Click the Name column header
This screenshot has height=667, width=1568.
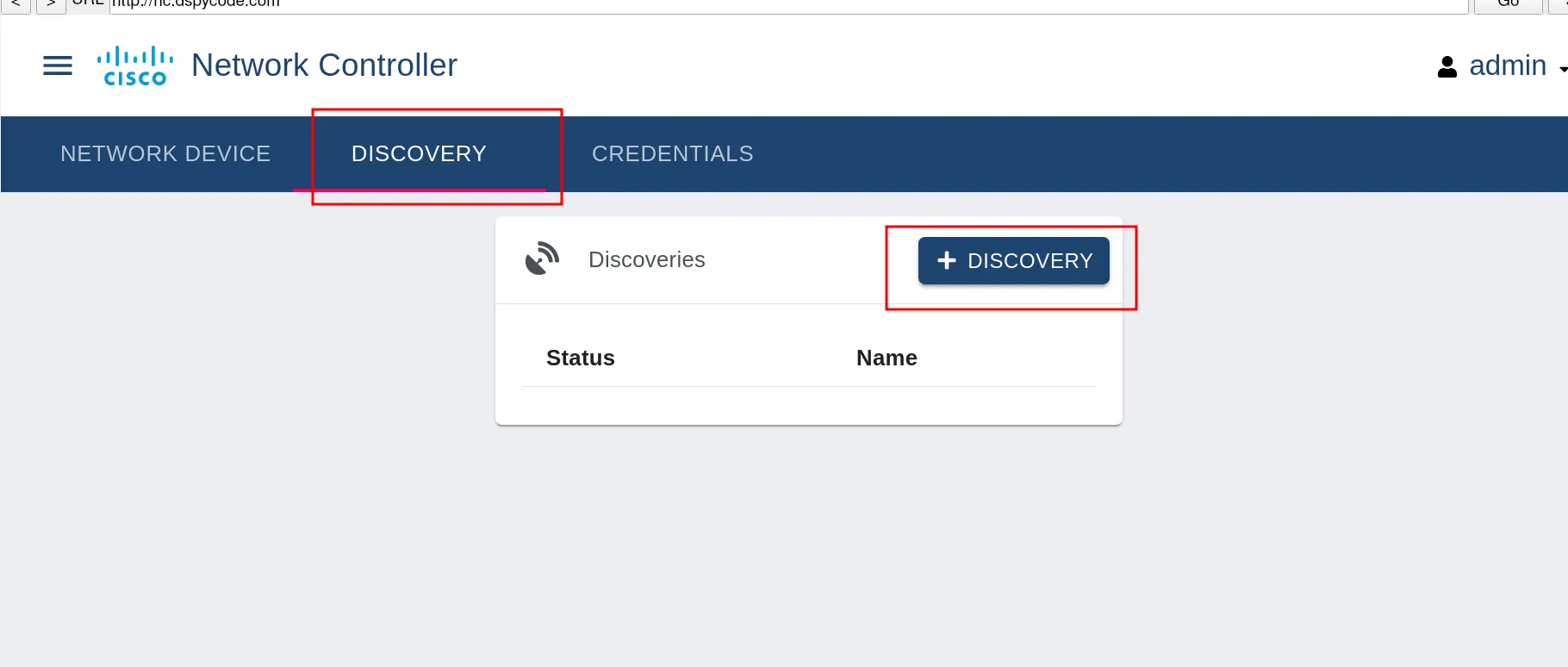tap(887, 358)
